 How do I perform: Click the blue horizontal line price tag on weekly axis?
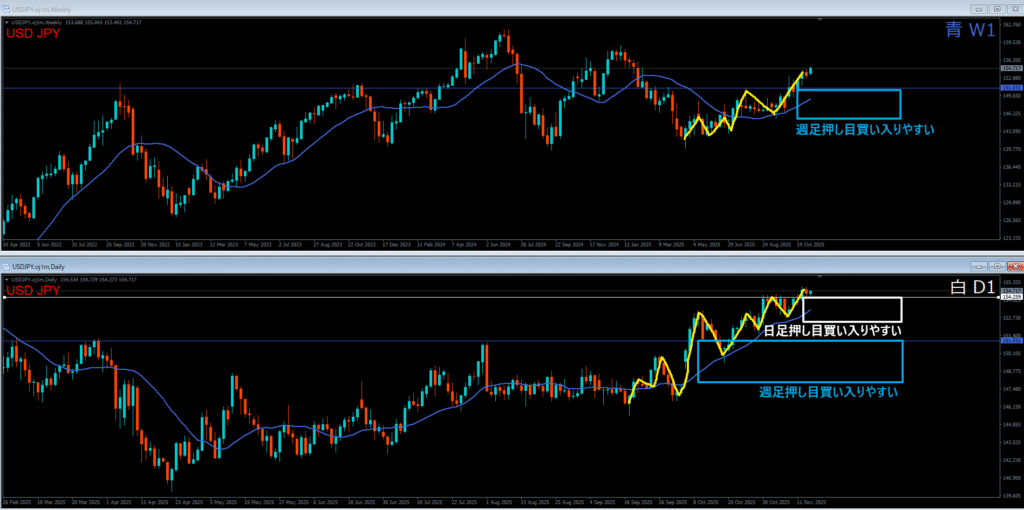[1011, 88]
